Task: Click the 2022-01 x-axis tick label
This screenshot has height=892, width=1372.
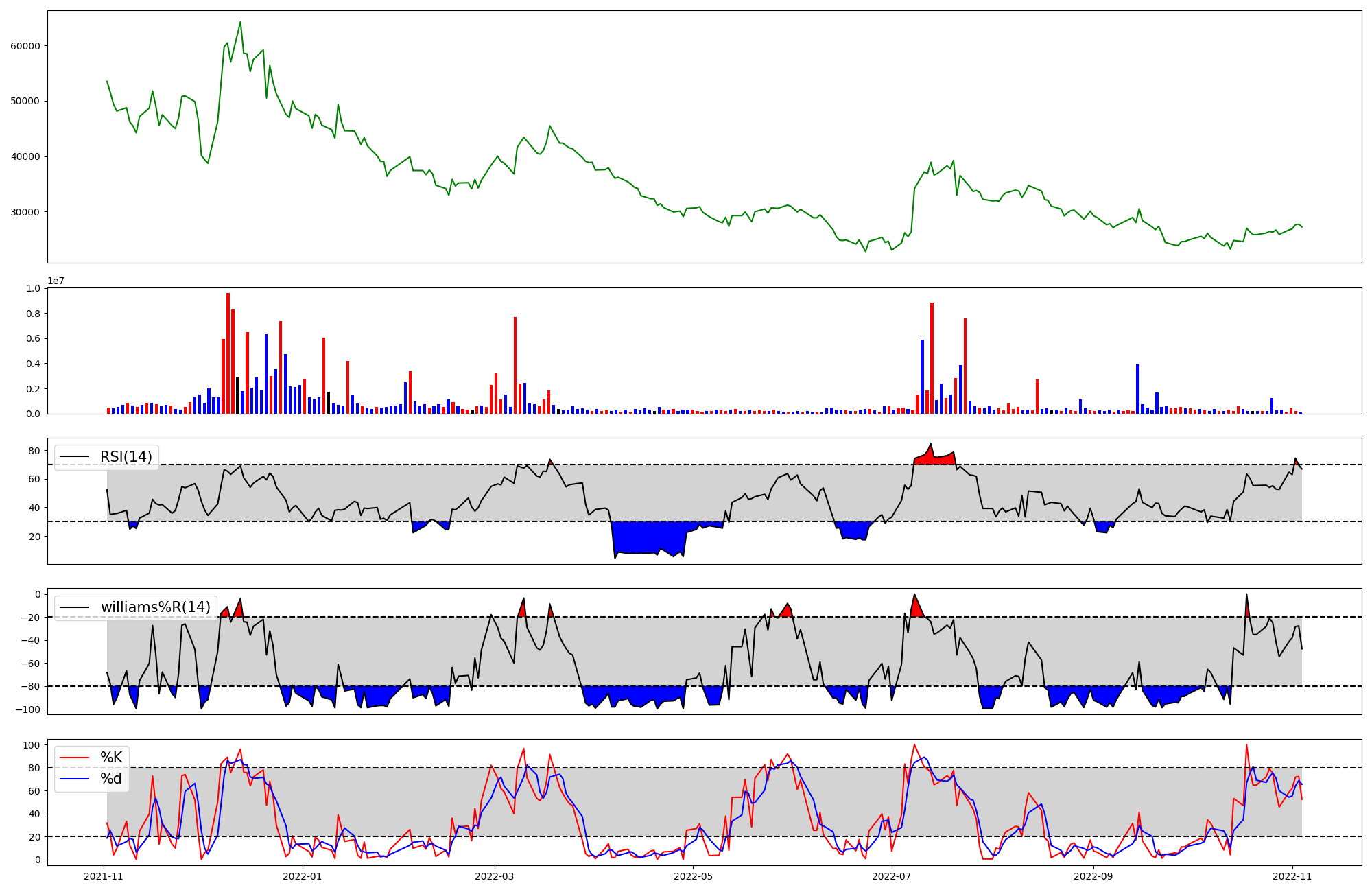Action: pos(303,876)
